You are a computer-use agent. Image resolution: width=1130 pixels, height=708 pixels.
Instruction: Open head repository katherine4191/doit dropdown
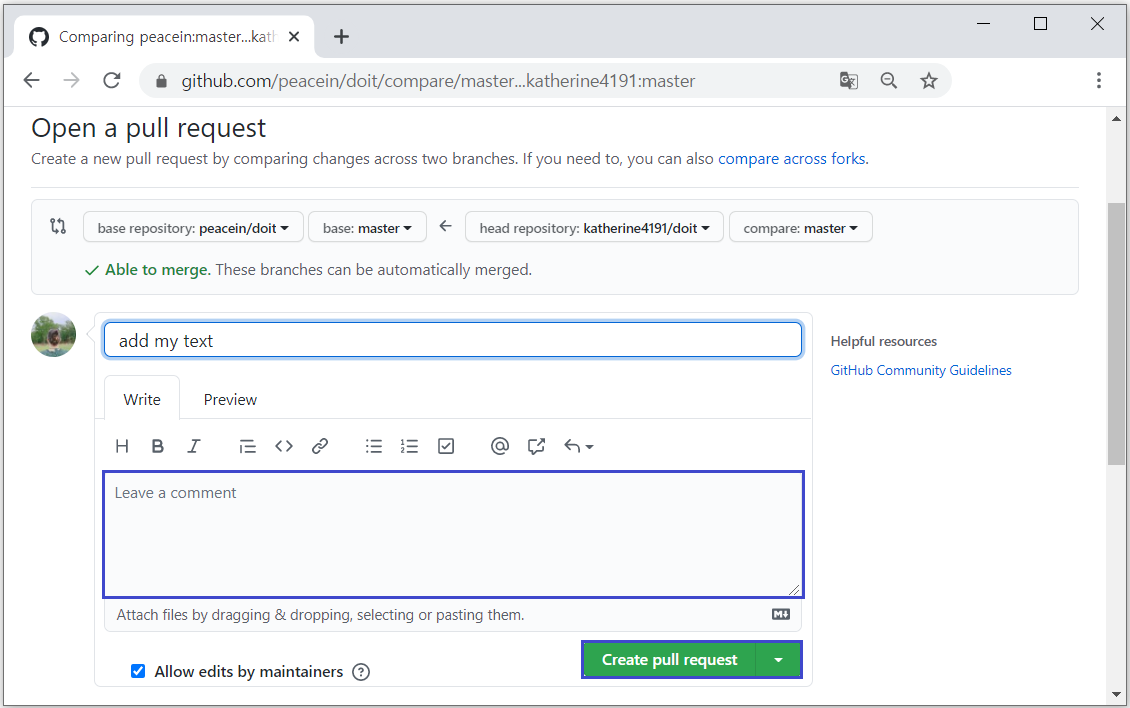[x=595, y=227]
